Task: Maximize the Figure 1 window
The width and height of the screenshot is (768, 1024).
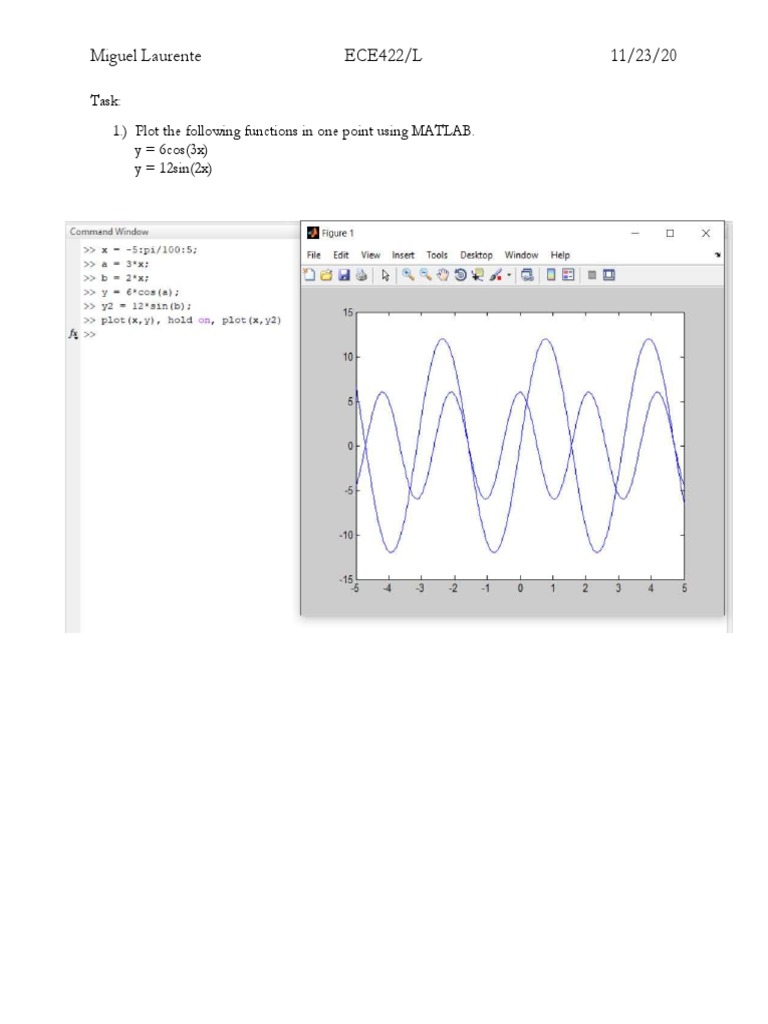Action: click(669, 233)
